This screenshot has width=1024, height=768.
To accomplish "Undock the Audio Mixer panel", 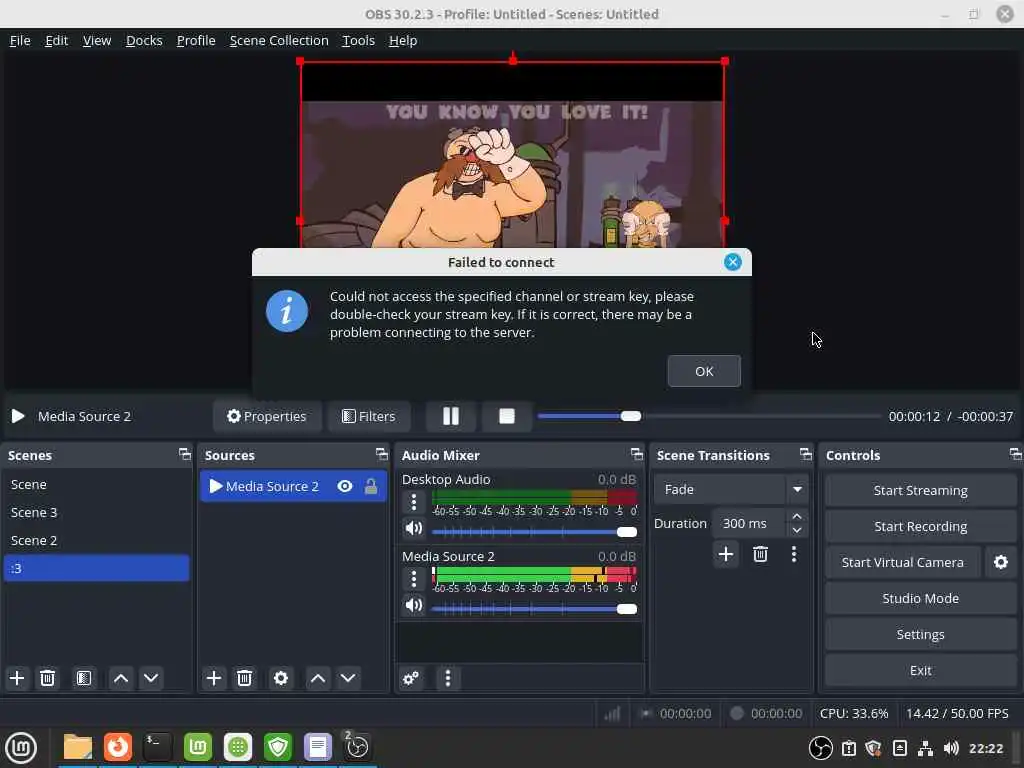I will click(x=637, y=454).
